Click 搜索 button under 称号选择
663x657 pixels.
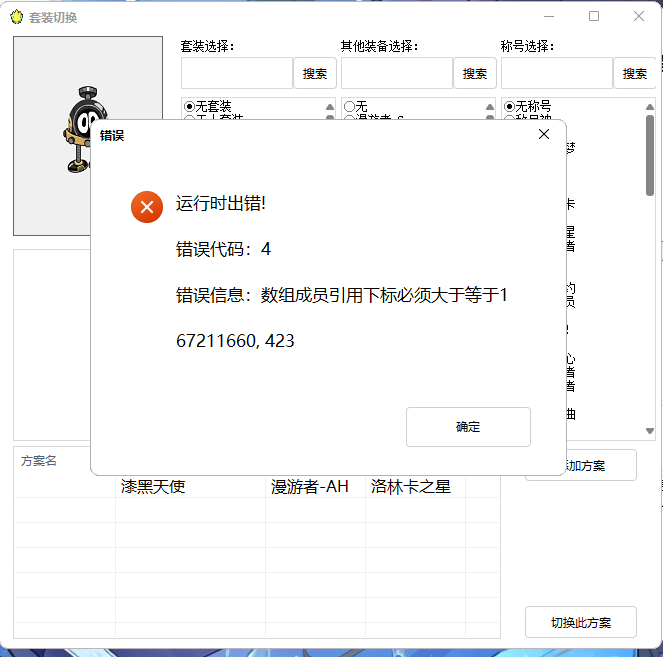634,74
